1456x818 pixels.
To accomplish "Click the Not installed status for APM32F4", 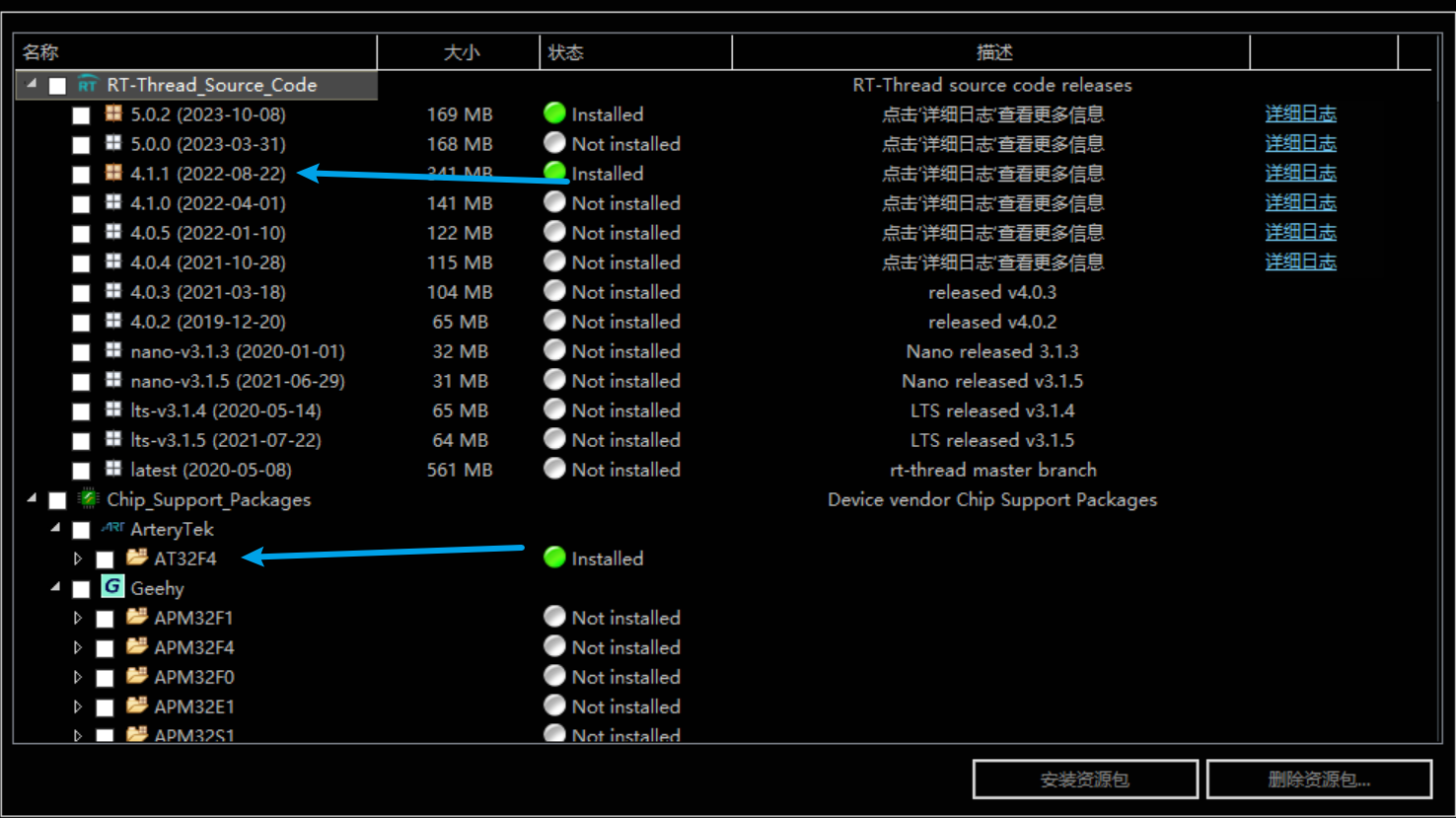I will coord(625,647).
